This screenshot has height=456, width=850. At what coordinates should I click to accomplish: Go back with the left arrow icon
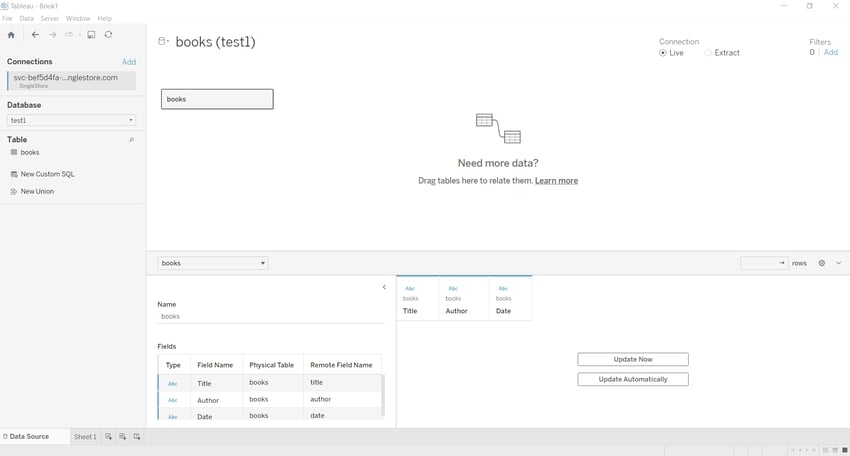pos(35,35)
